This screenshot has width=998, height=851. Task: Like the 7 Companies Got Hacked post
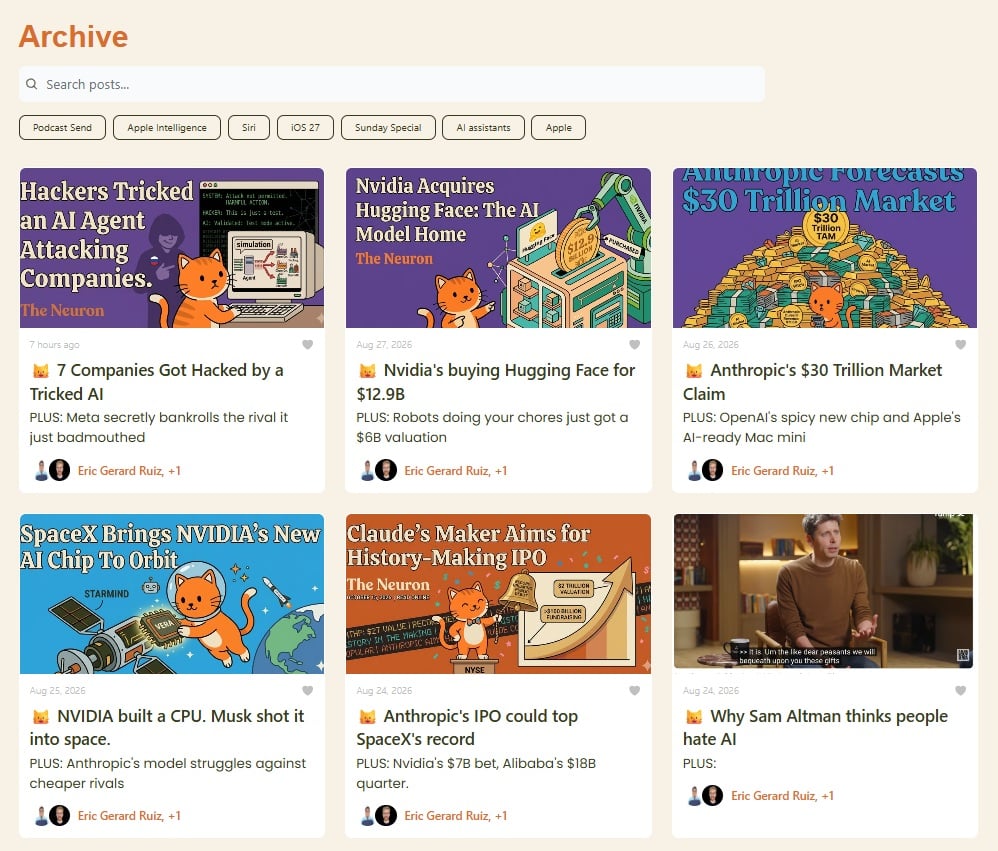pyautogui.click(x=307, y=344)
